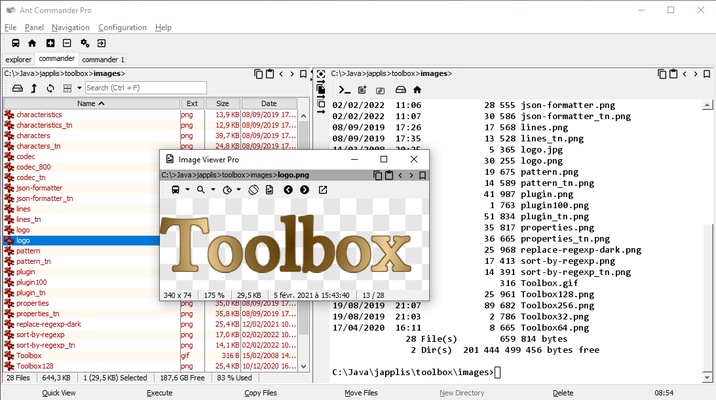Switch to the explorer tab
Image resolution: width=716 pixels, height=400 pixels.
tap(18, 59)
